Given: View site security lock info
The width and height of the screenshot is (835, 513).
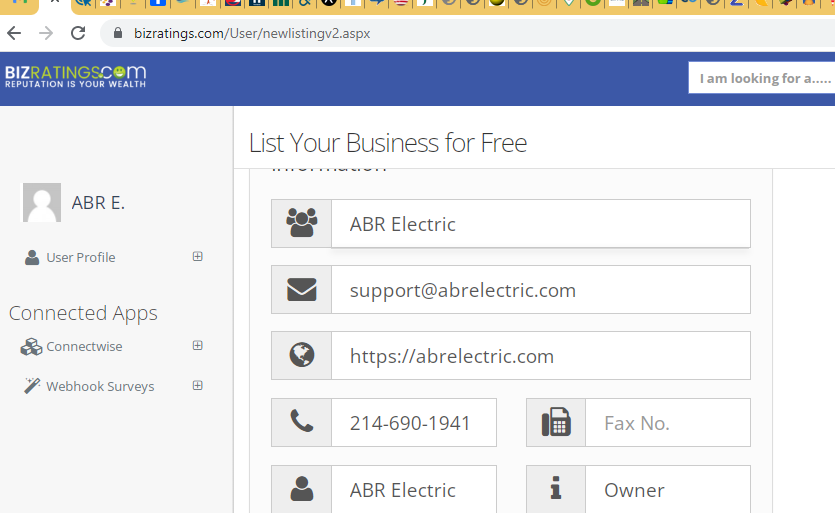Looking at the screenshot, I should [118, 33].
